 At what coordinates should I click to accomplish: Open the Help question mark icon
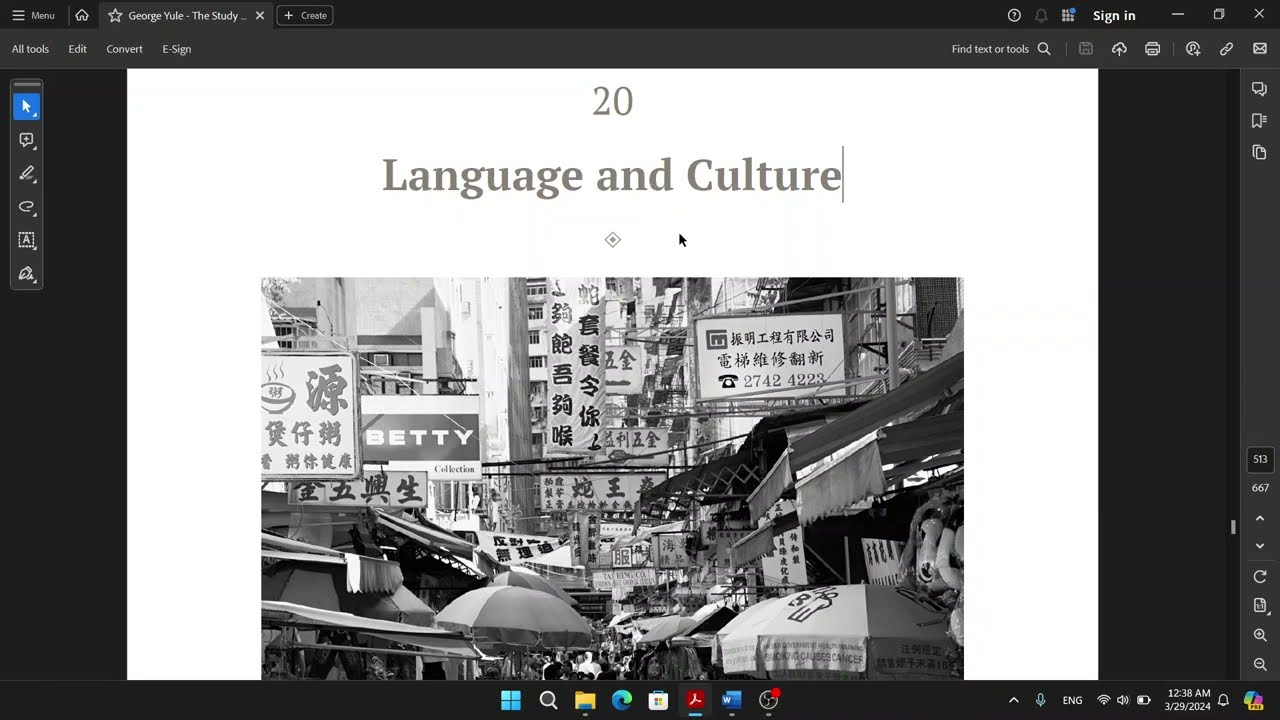tap(1014, 15)
